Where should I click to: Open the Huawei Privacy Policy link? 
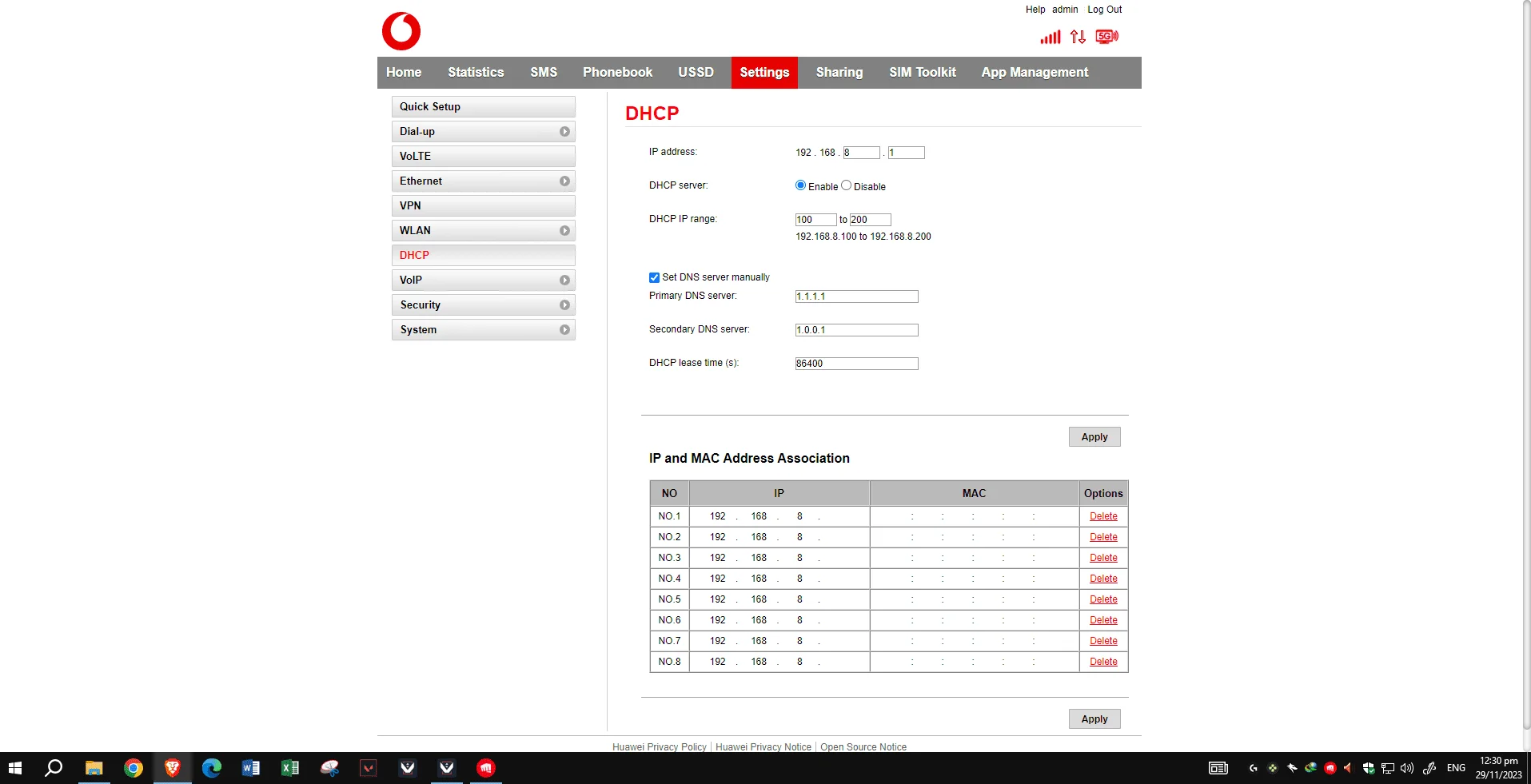pos(660,747)
